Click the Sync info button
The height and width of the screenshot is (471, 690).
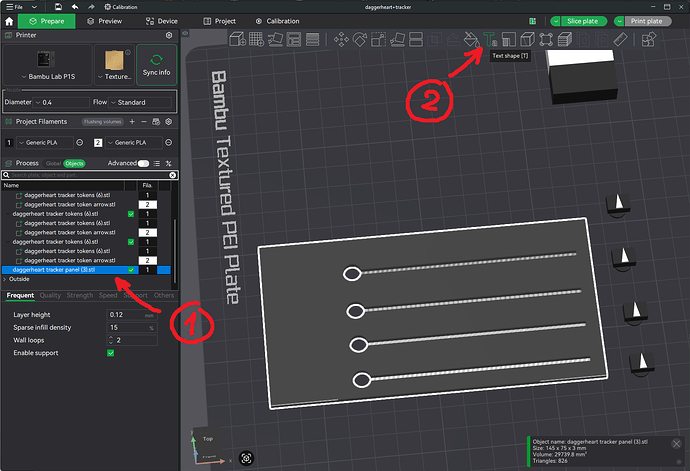(157, 65)
